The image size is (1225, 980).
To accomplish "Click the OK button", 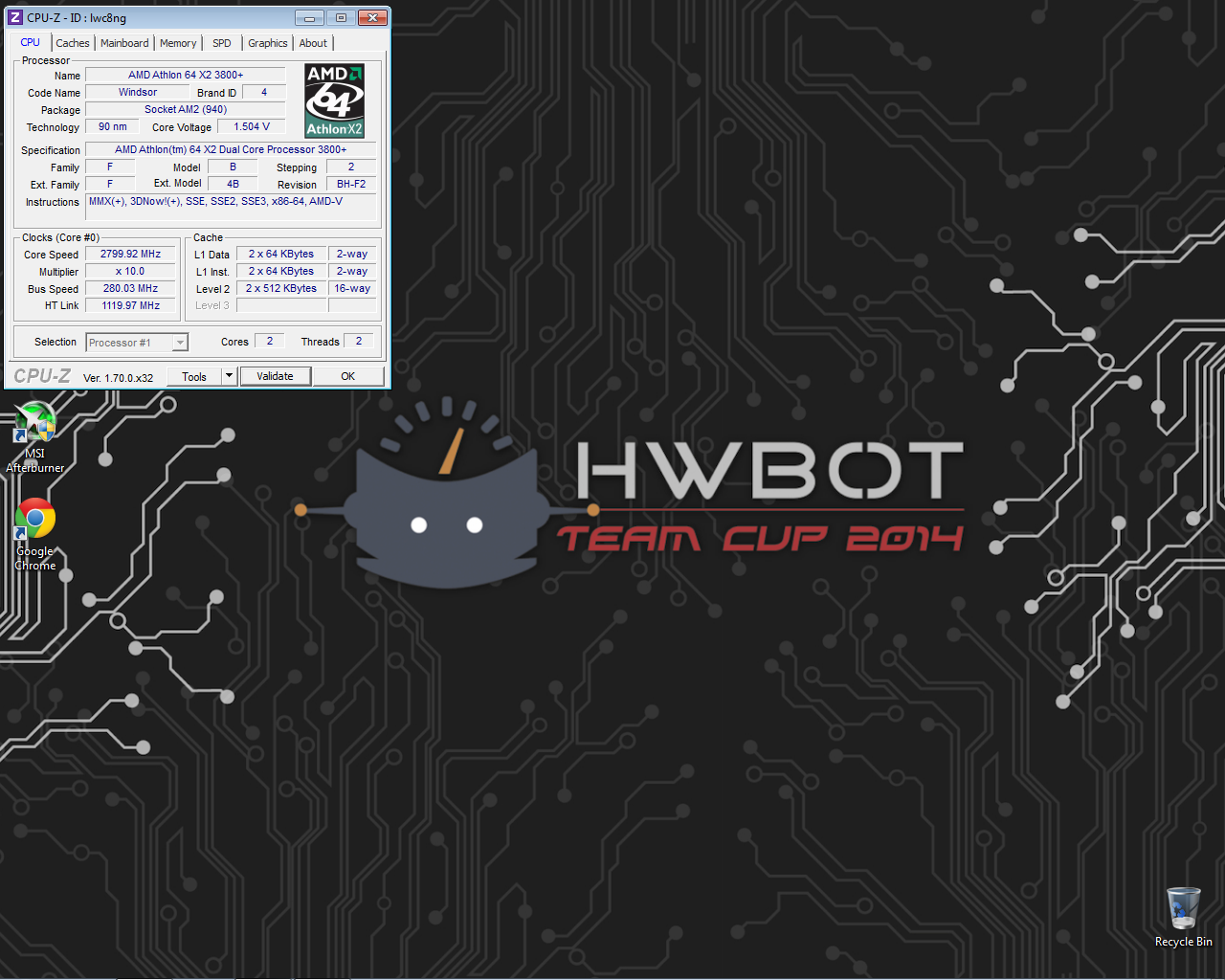I will pyautogui.click(x=348, y=376).
